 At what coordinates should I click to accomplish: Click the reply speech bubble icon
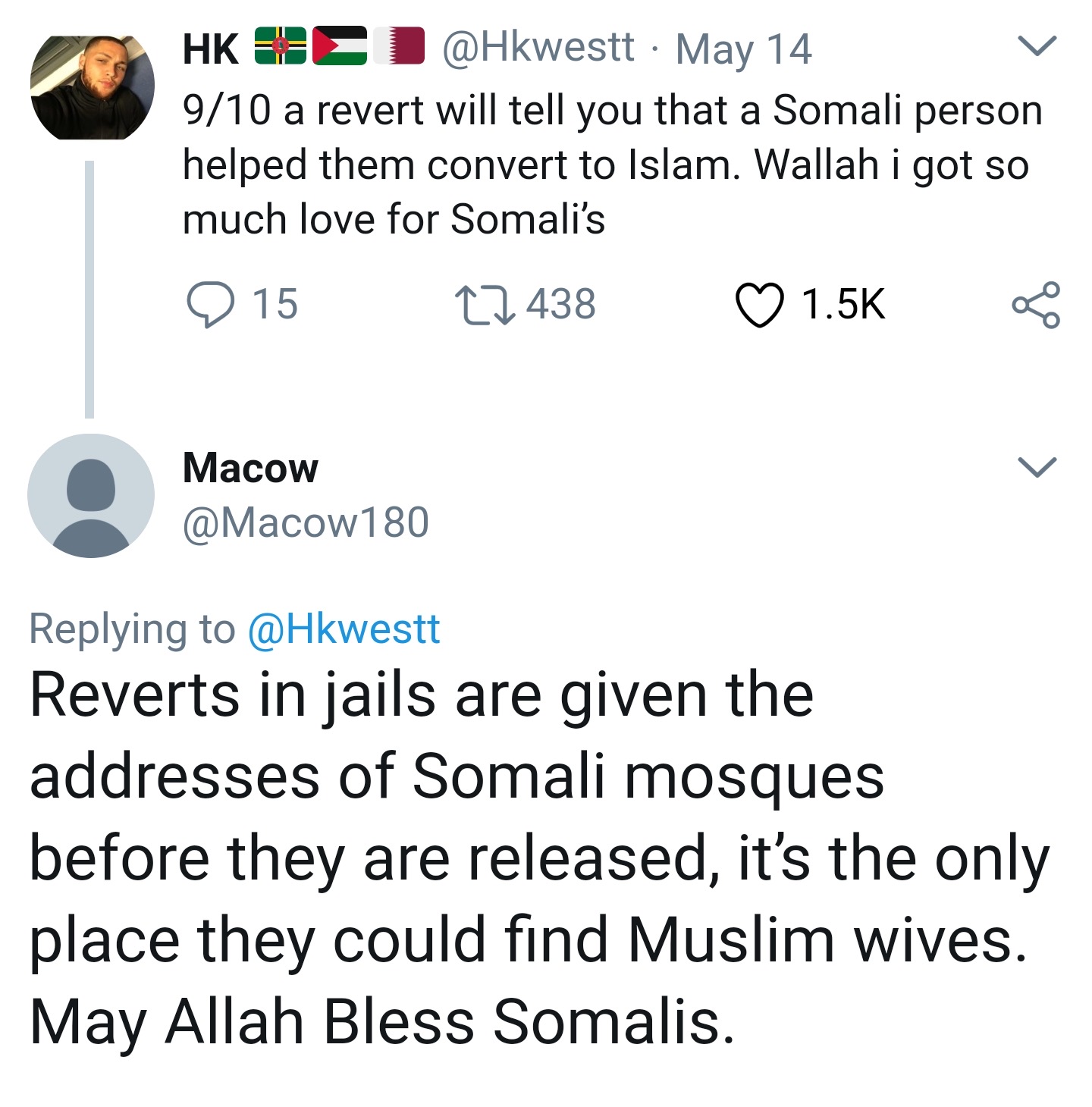209,304
